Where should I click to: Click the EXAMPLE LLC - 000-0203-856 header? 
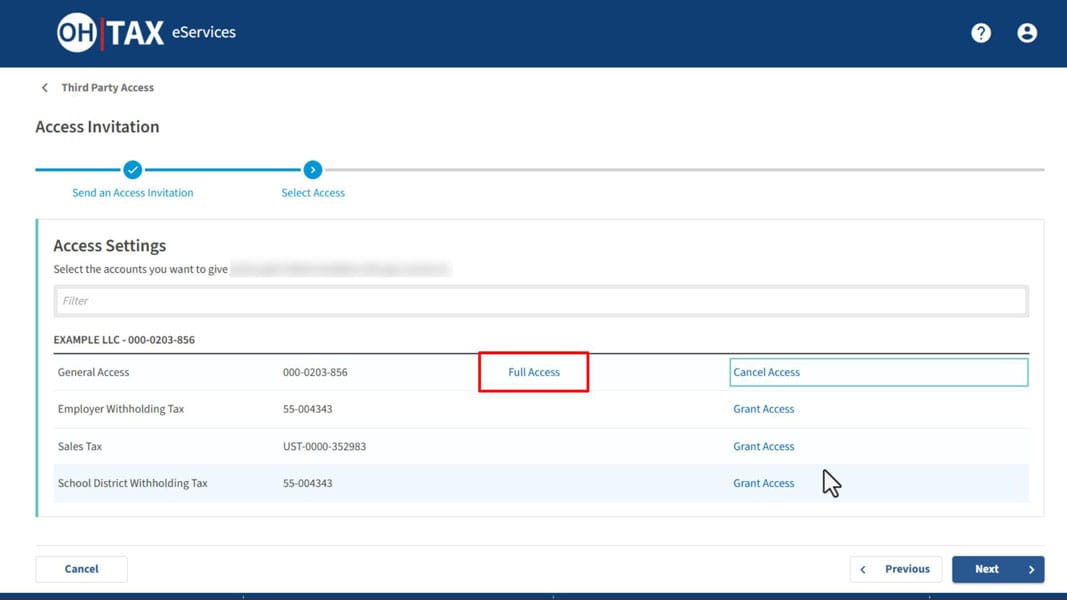point(124,339)
